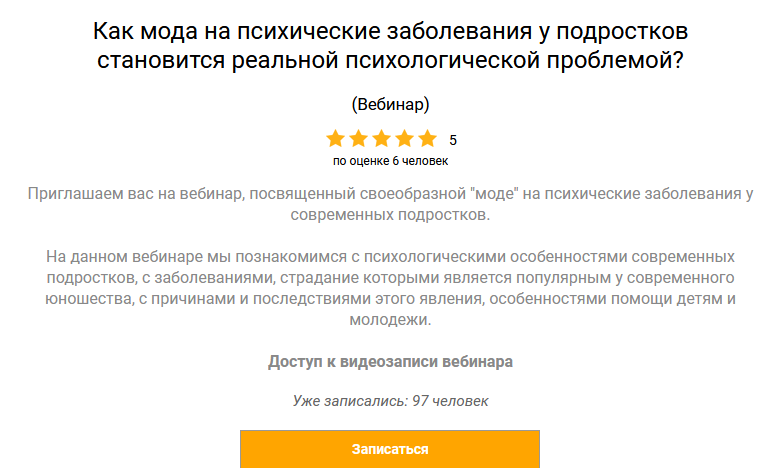The width and height of the screenshot is (775, 468).
Task: Click the rating score number 5
Action: click(x=453, y=140)
